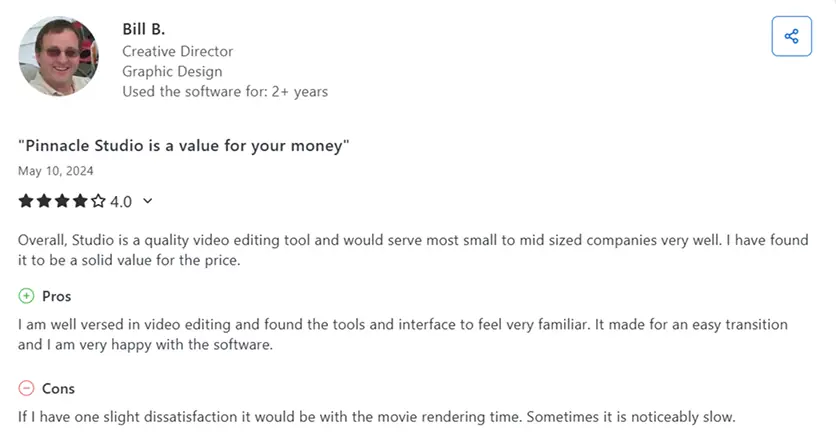Image resolution: width=836 pixels, height=445 pixels.
Task: Click the May 10, 2024 review date
Action: point(55,171)
